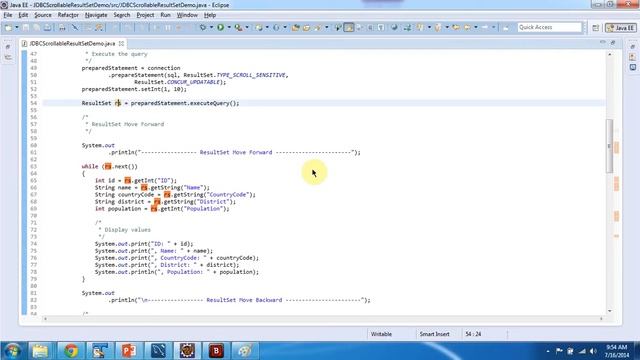Click the Print toolbar icon
The image size is (640, 360).
(47, 27)
